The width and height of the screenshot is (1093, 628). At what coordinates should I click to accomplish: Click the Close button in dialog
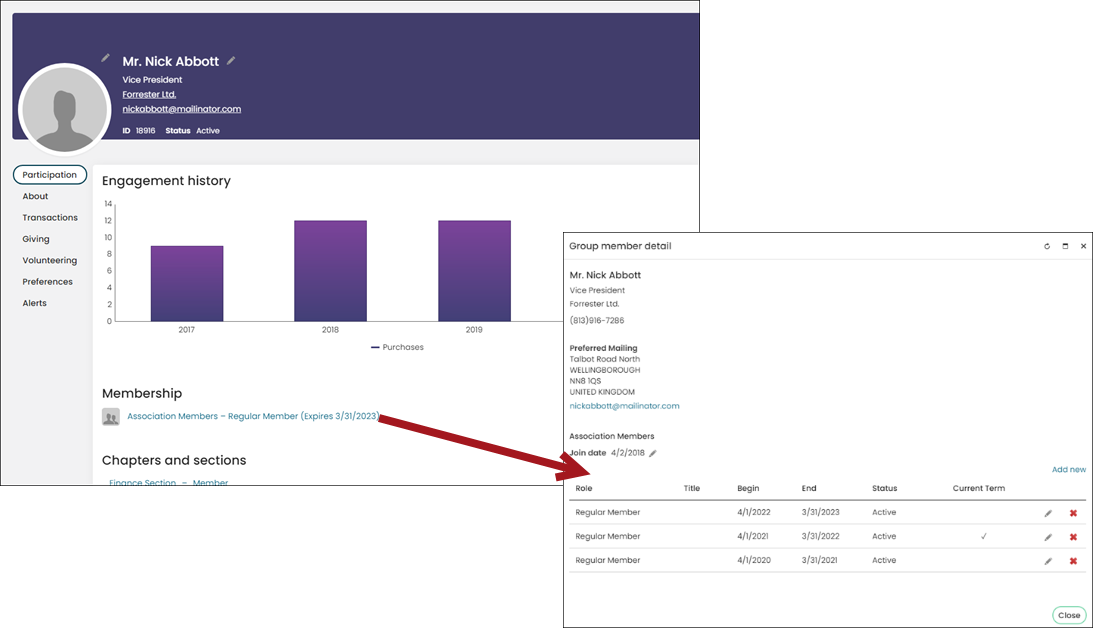pyautogui.click(x=1069, y=615)
